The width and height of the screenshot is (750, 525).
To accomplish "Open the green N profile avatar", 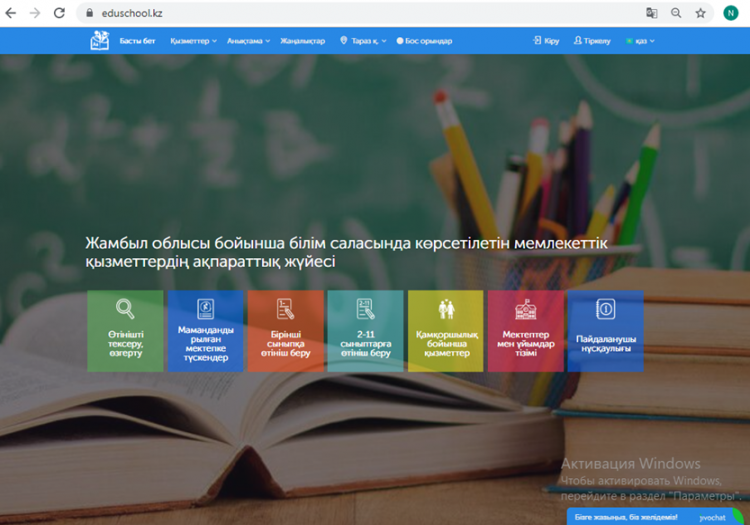I will 730,13.
